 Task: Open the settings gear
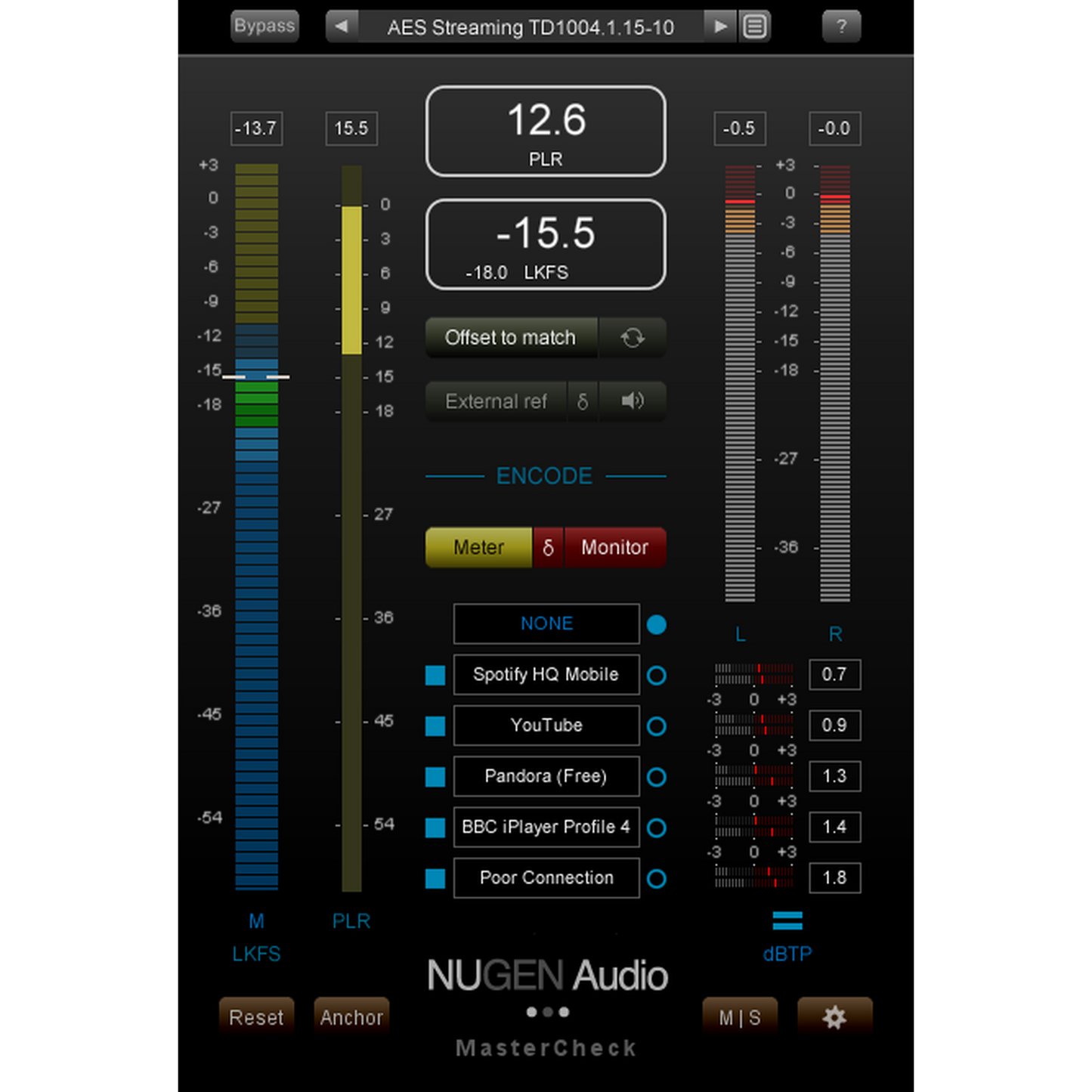tap(834, 1017)
